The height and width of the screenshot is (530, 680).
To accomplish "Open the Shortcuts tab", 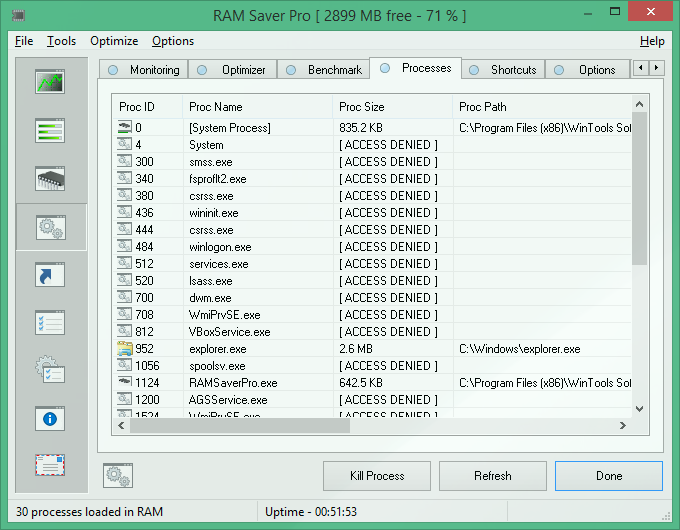I will [503, 70].
